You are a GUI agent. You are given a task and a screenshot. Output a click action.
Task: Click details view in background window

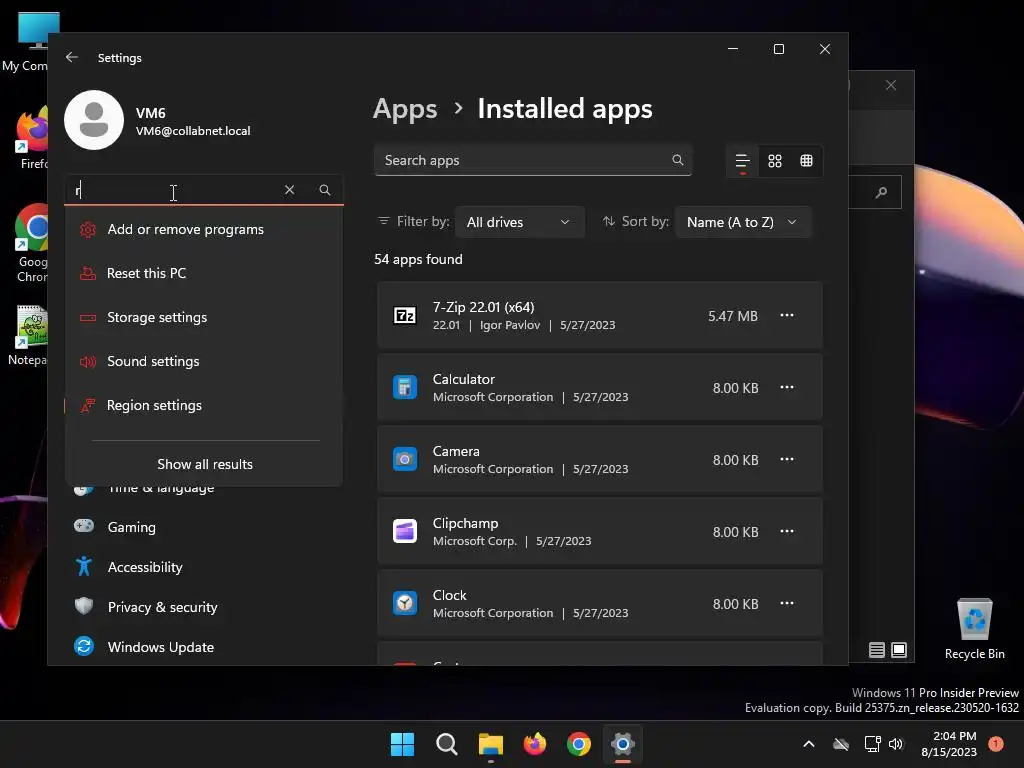point(877,650)
